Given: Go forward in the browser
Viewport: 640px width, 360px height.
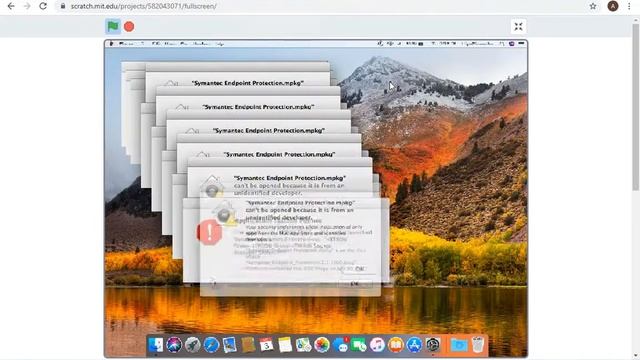Looking at the screenshot, I should [27, 6].
